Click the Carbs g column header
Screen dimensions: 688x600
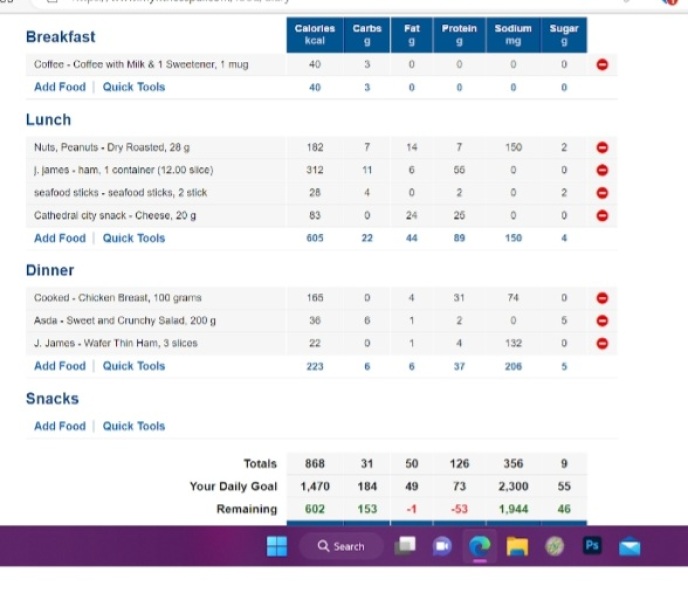coord(367,35)
